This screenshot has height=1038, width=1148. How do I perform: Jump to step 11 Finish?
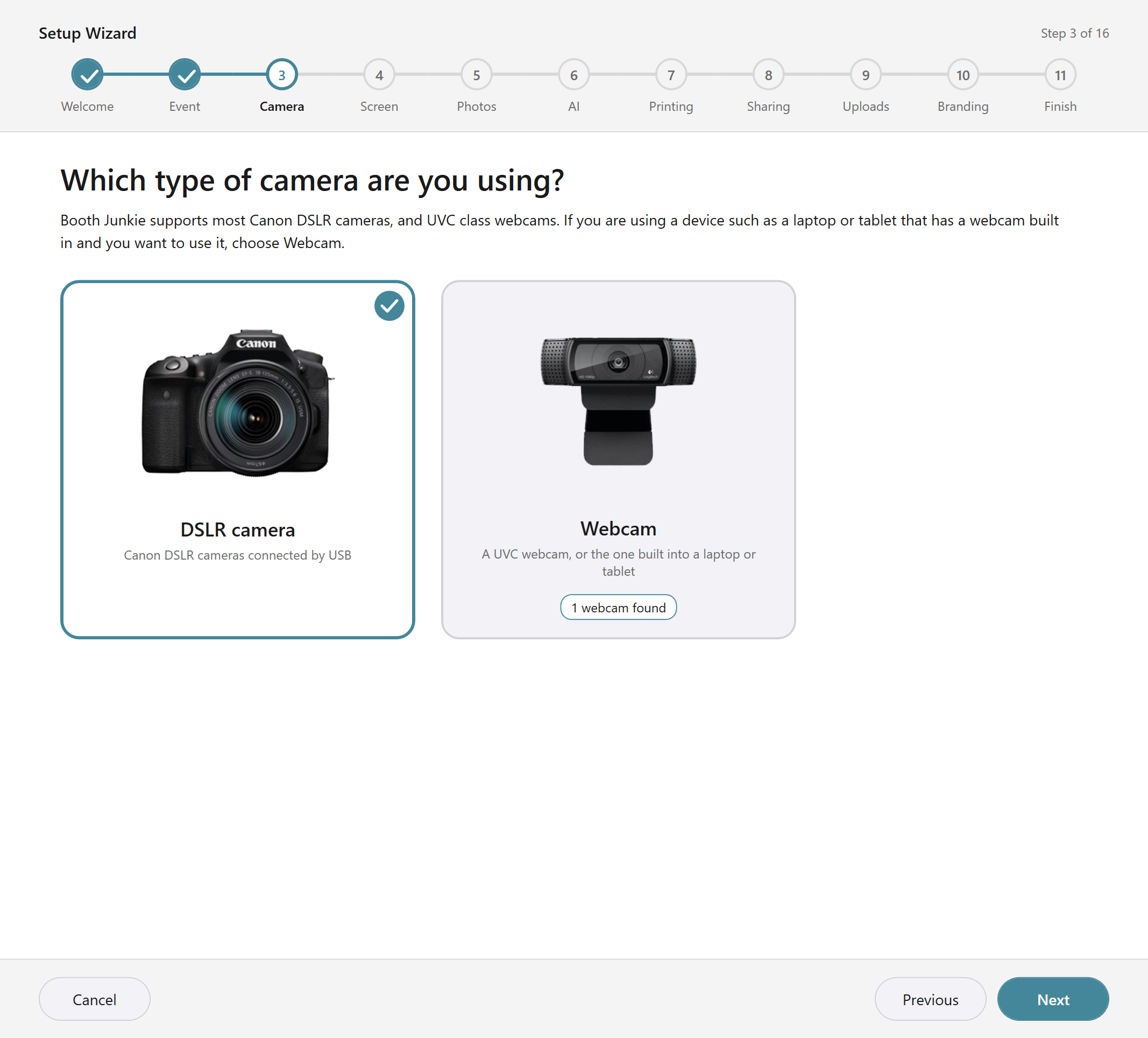click(1060, 75)
